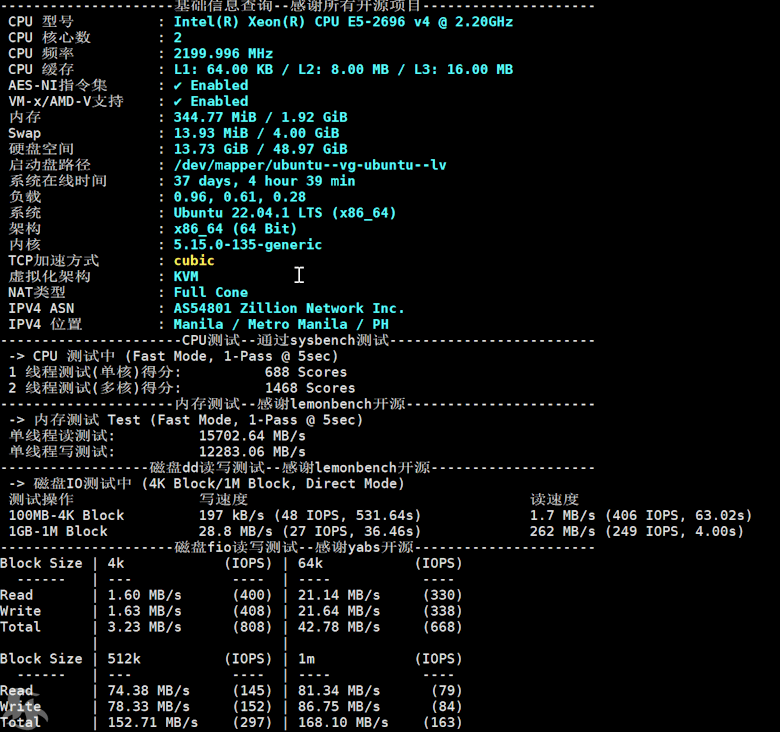Click the yellow cubic TCP value
Image resolution: width=780 pixels, height=732 pixels.
point(194,261)
